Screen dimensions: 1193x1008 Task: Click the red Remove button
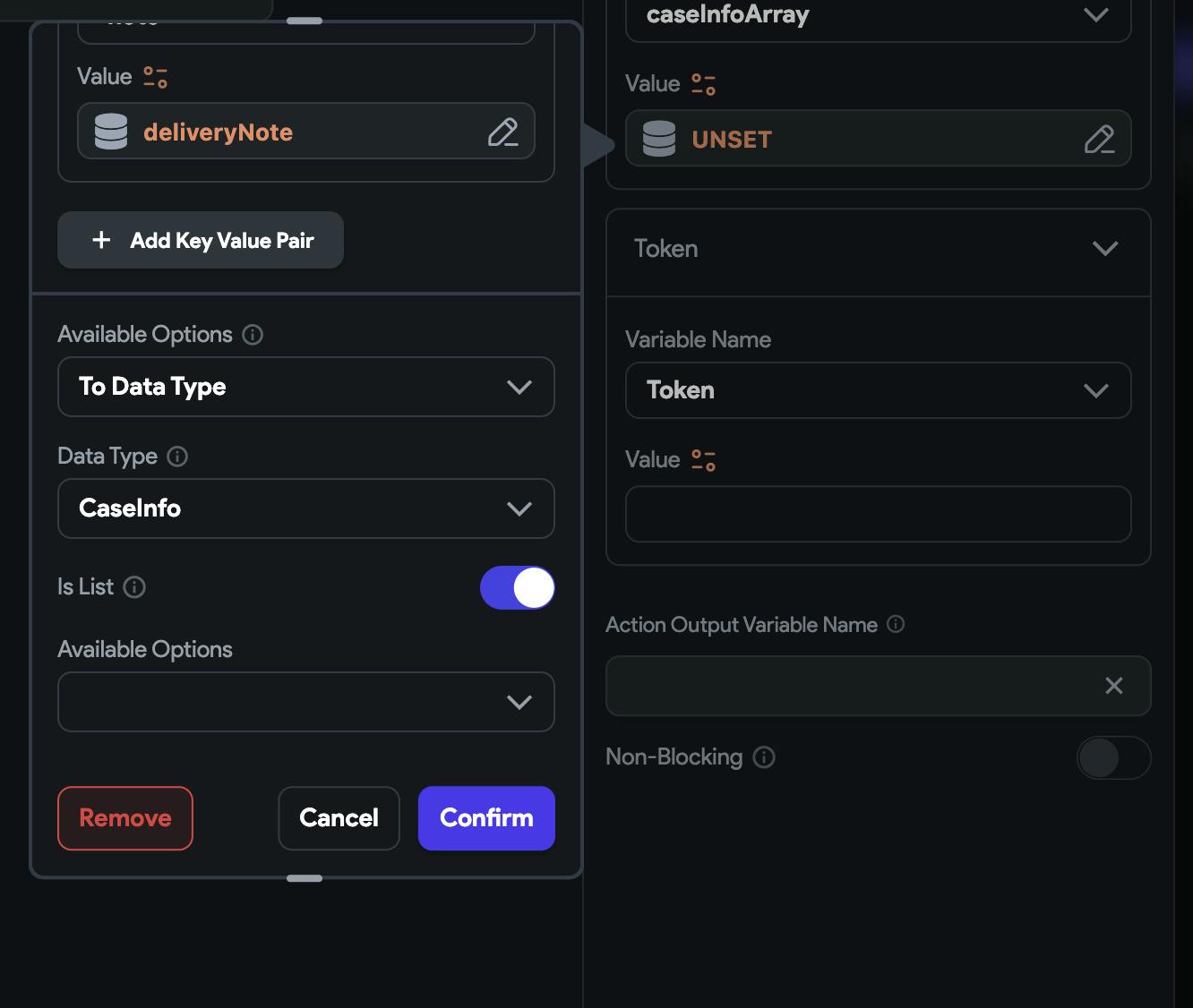tap(125, 818)
